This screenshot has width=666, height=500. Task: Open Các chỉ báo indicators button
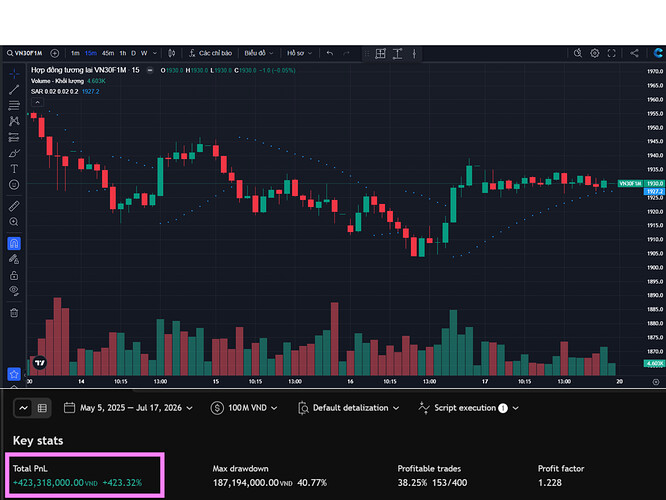[x=211, y=53]
